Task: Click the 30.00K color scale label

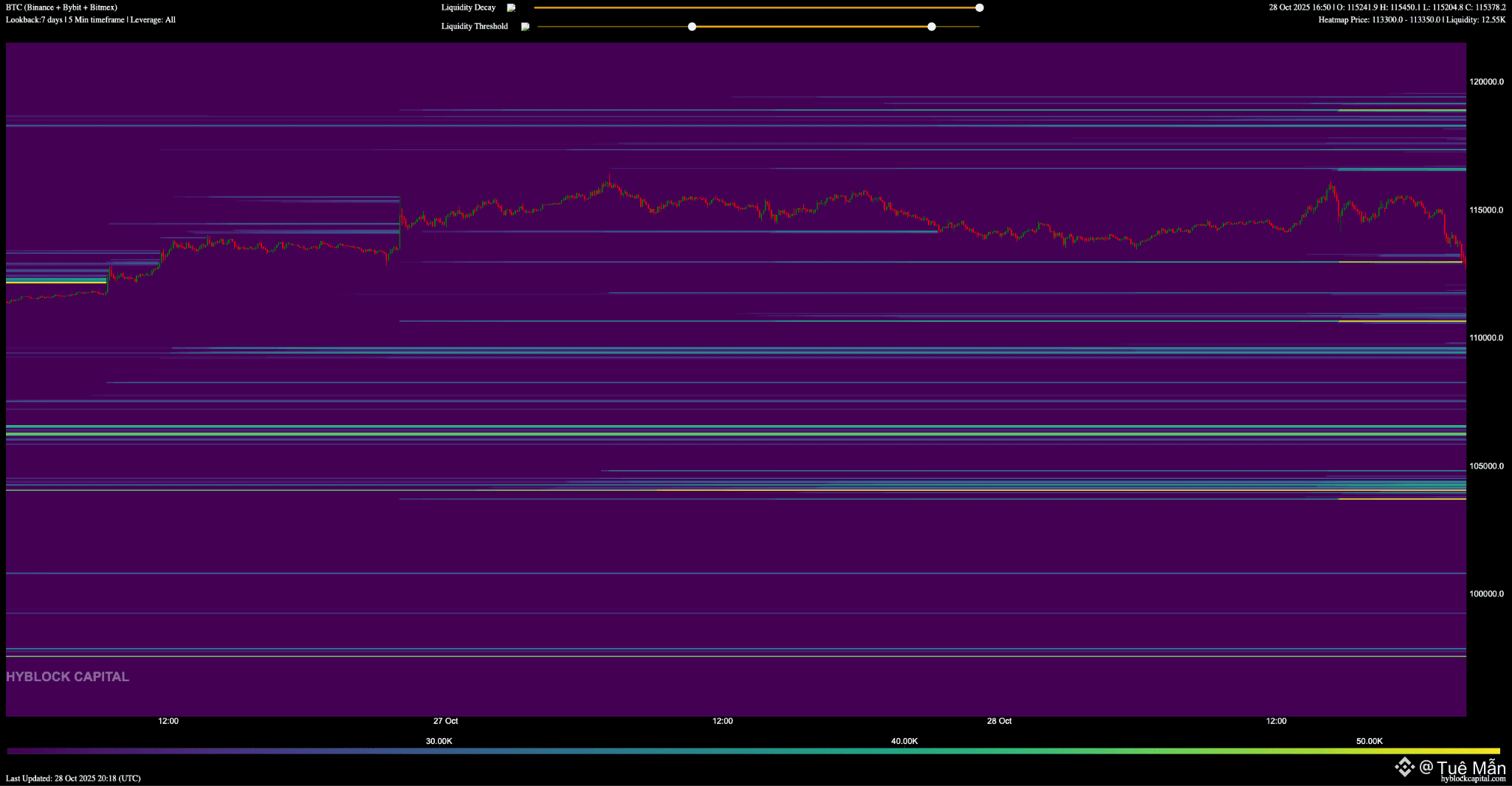Action: point(439,741)
